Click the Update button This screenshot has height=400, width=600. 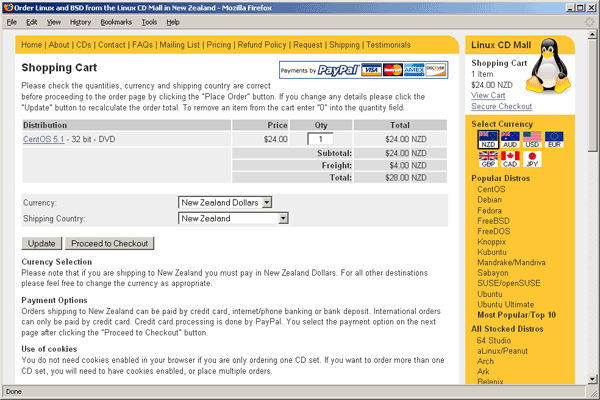(41, 243)
